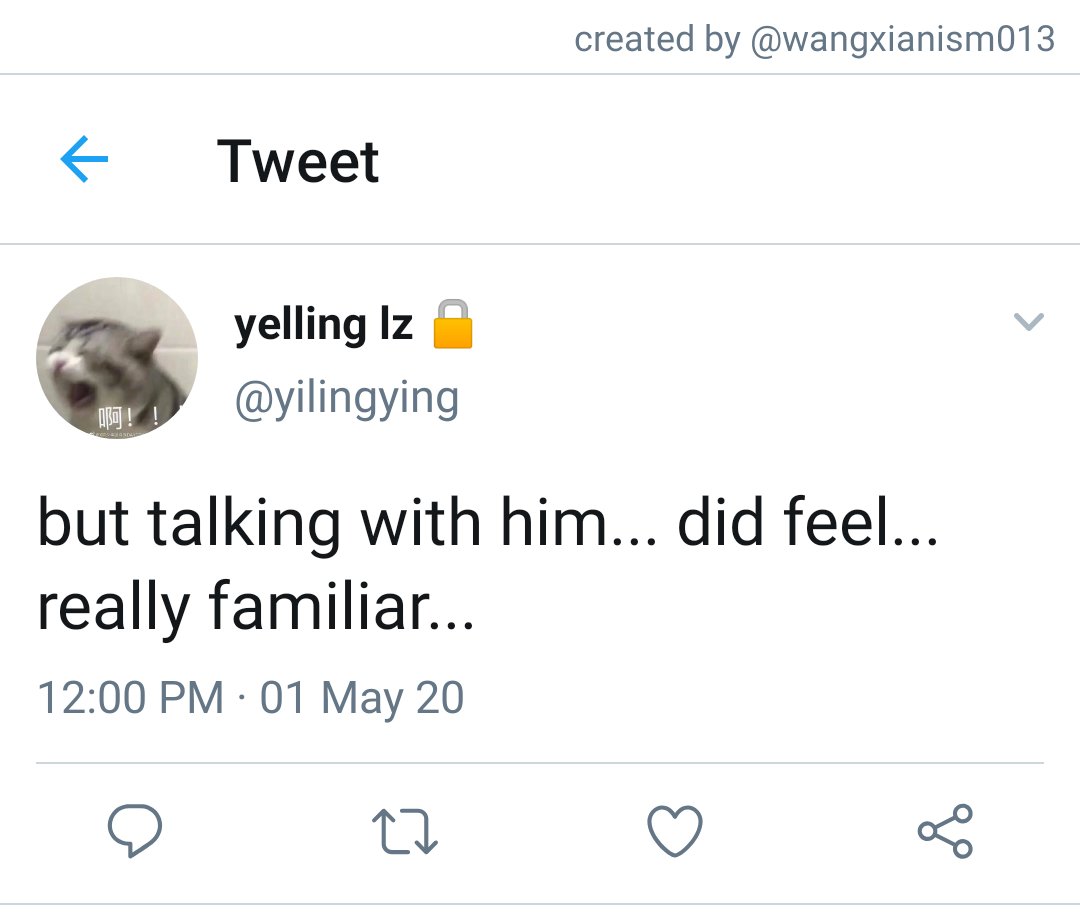The height and width of the screenshot is (923, 1080).
Task: Visit the @yilingying handle
Action: tap(346, 397)
